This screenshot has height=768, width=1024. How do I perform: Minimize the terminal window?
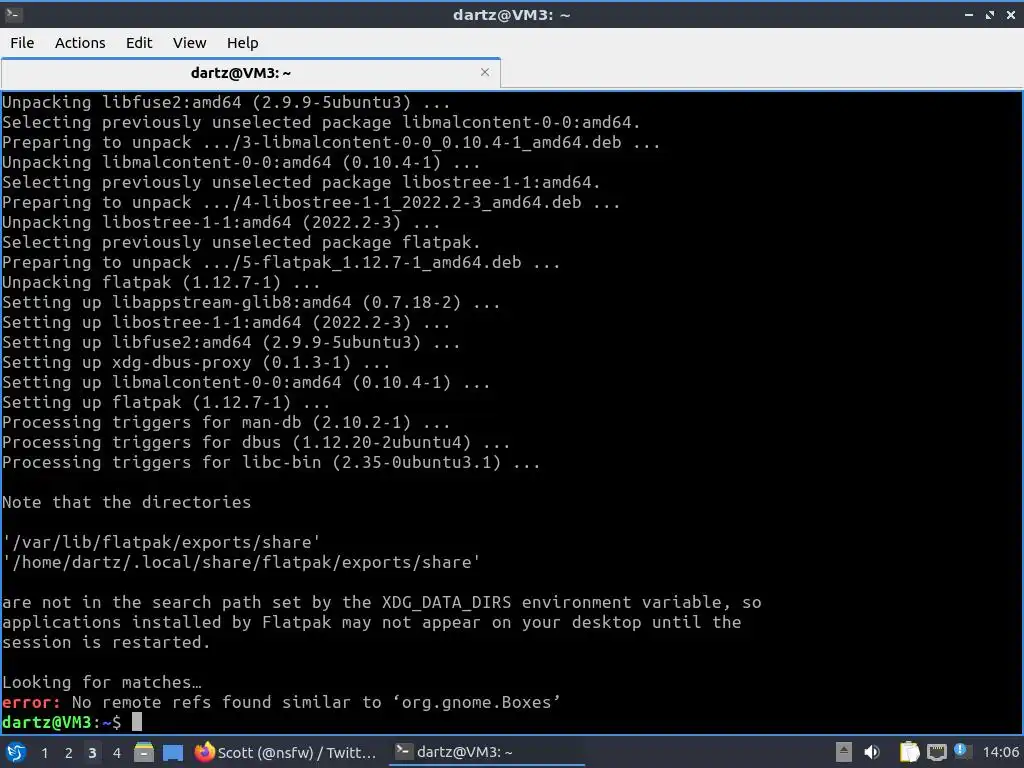[x=969, y=14]
